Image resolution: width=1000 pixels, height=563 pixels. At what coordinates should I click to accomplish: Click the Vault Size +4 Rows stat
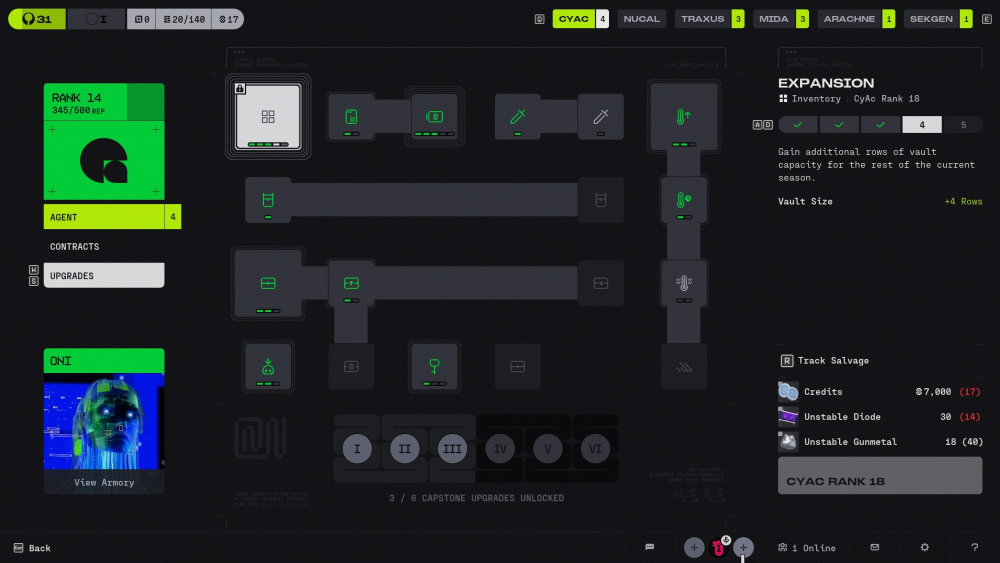(x=879, y=201)
